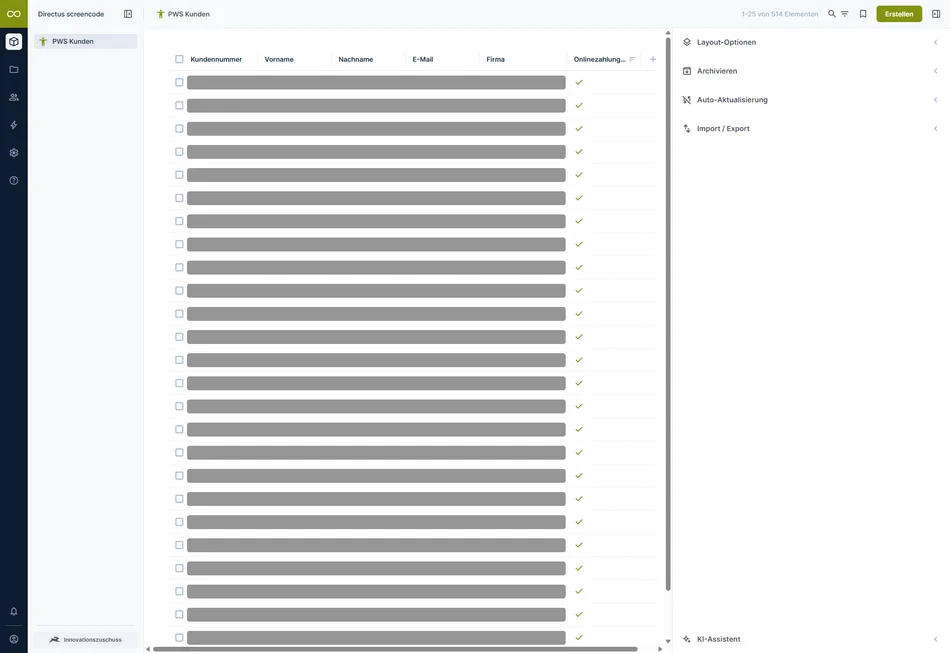Click the scroll-down arrow of vertical scrollbar
This screenshot has height=653, width=950.
pyautogui.click(x=668, y=641)
